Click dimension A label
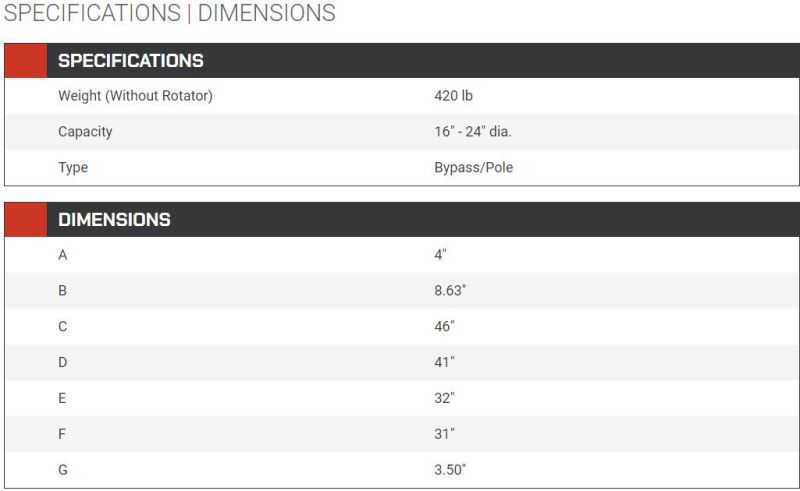 click(63, 255)
